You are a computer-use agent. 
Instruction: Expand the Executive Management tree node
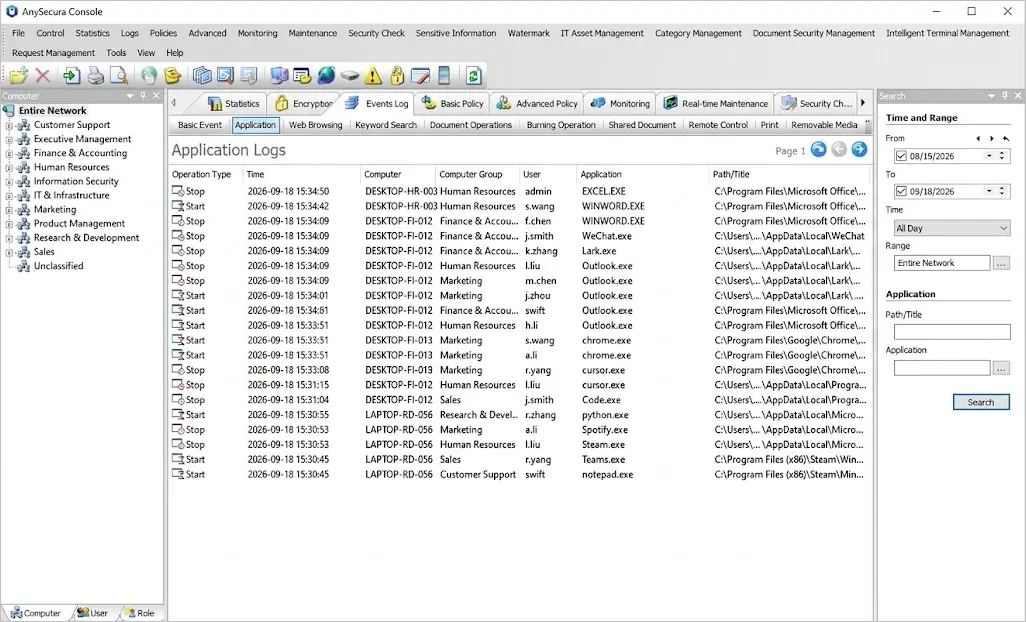click(9, 139)
